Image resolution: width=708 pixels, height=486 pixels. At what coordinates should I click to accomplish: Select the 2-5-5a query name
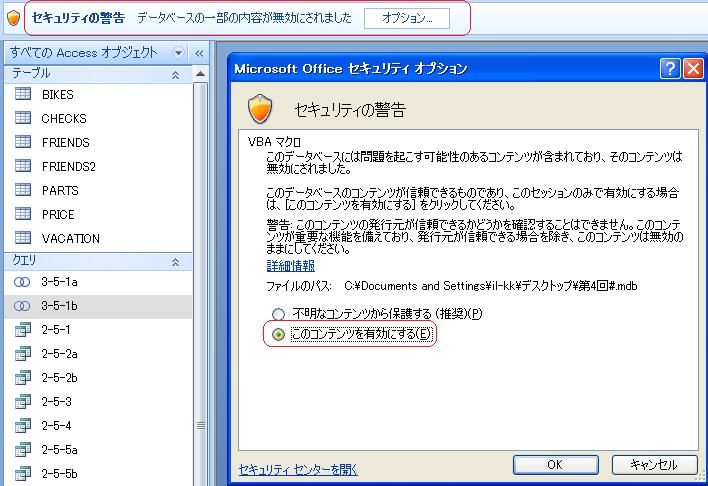point(59,449)
